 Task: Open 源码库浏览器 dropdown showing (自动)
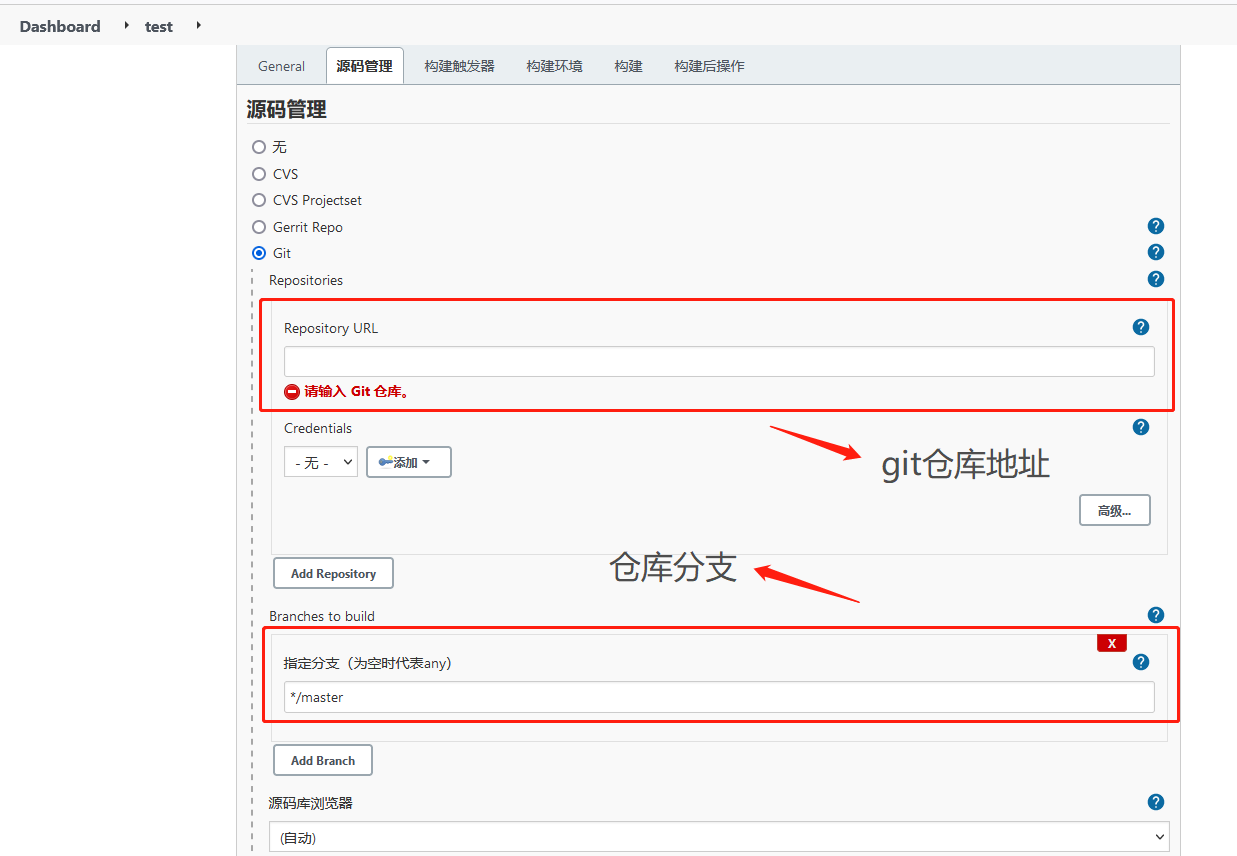point(718,837)
